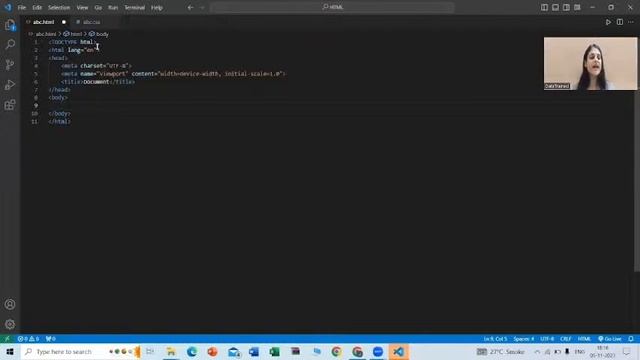Screen dimensions: 640x360
Task: Open the Explorer view in activity bar
Action: tap(10, 25)
